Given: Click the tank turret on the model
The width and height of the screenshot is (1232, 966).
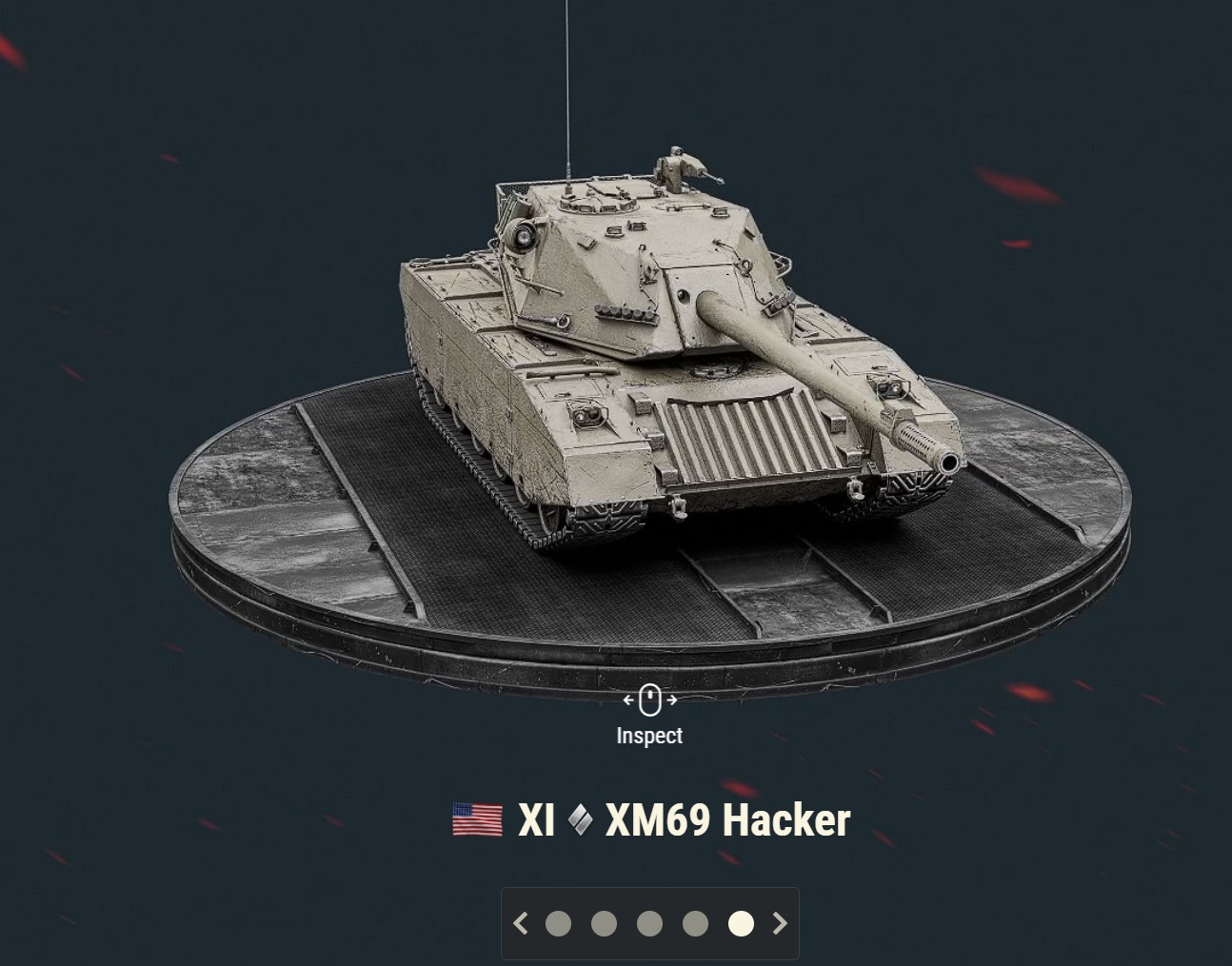Looking at the screenshot, I should coord(638,266).
